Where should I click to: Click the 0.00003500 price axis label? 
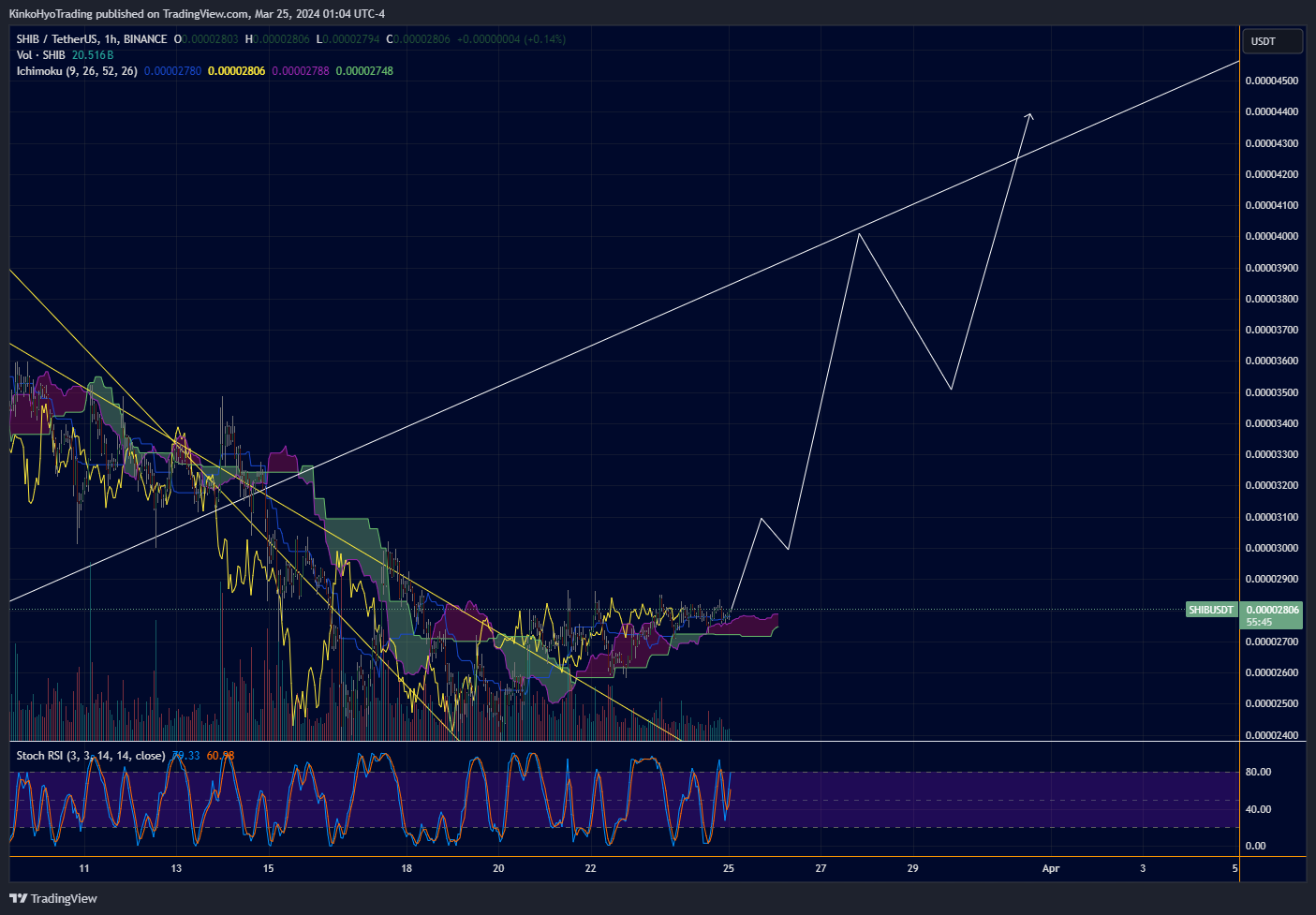1272,392
